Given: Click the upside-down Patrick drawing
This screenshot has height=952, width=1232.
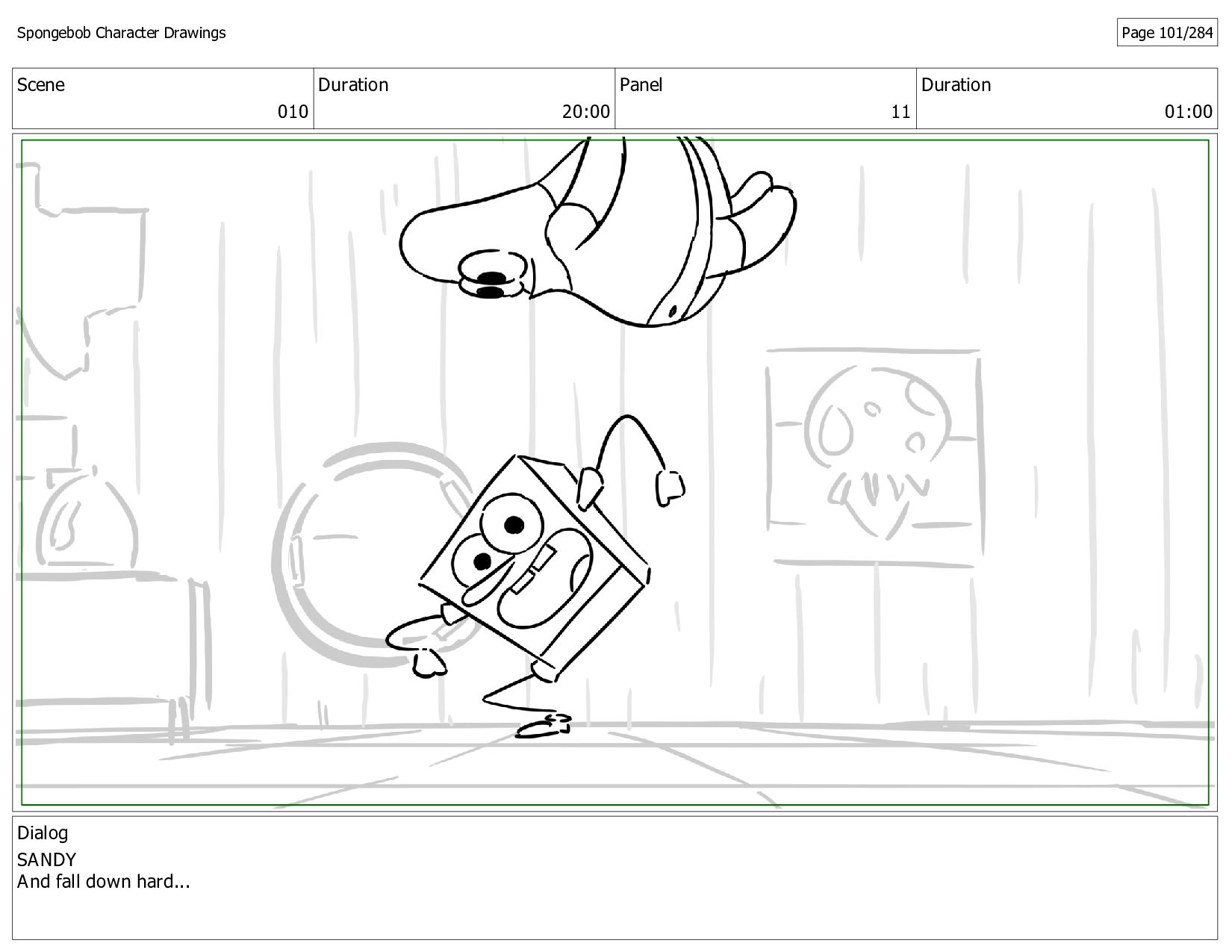Looking at the screenshot, I should coord(597,232).
